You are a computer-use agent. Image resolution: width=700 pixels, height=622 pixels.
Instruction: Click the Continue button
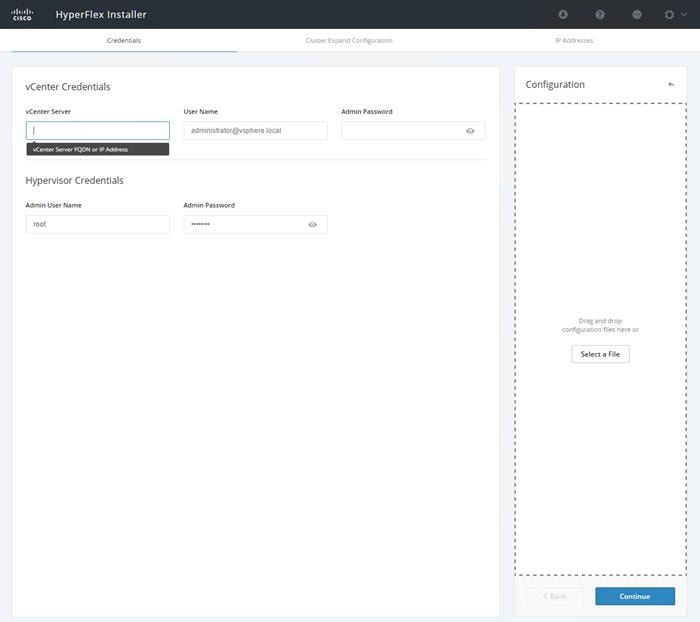635,596
